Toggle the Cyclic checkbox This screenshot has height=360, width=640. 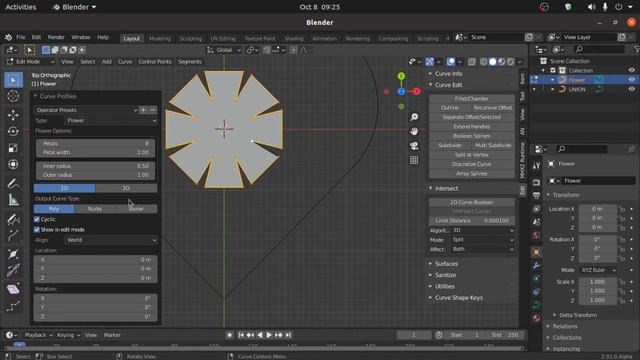point(37,220)
